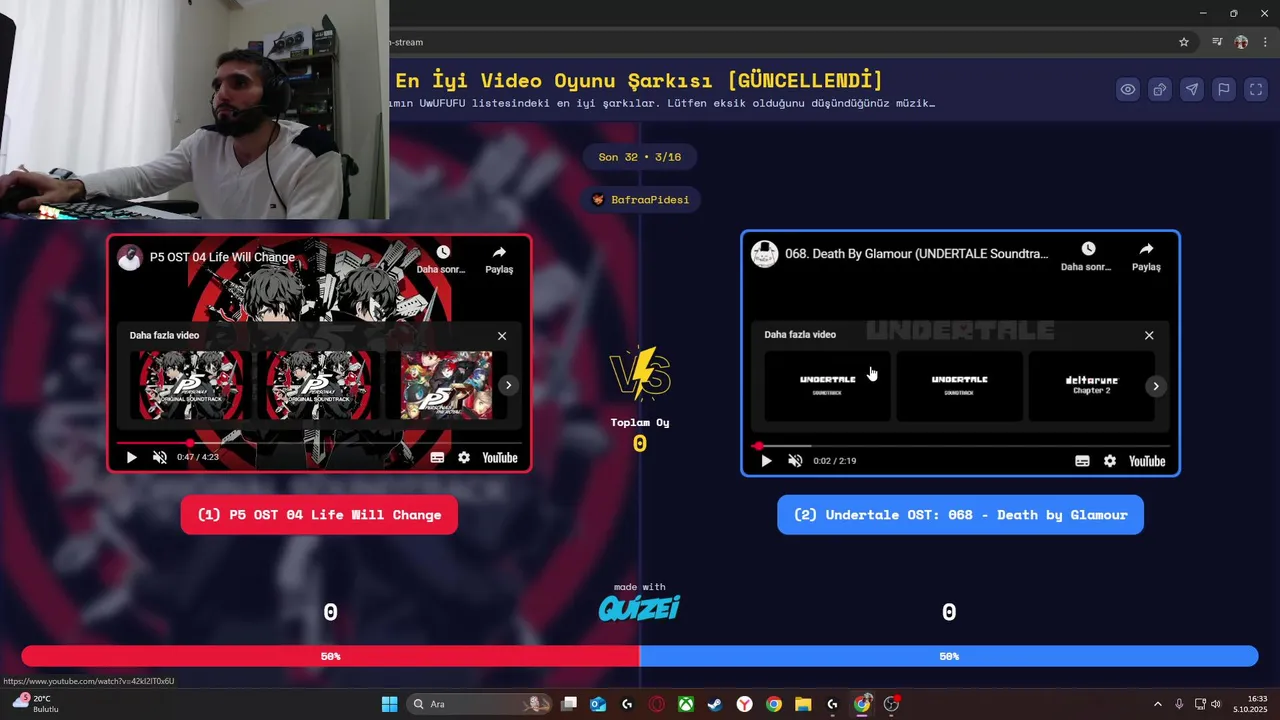Expand the system tray hidden icons chevron
Image resolution: width=1280 pixels, height=720 pixels.
(1158, 704)
